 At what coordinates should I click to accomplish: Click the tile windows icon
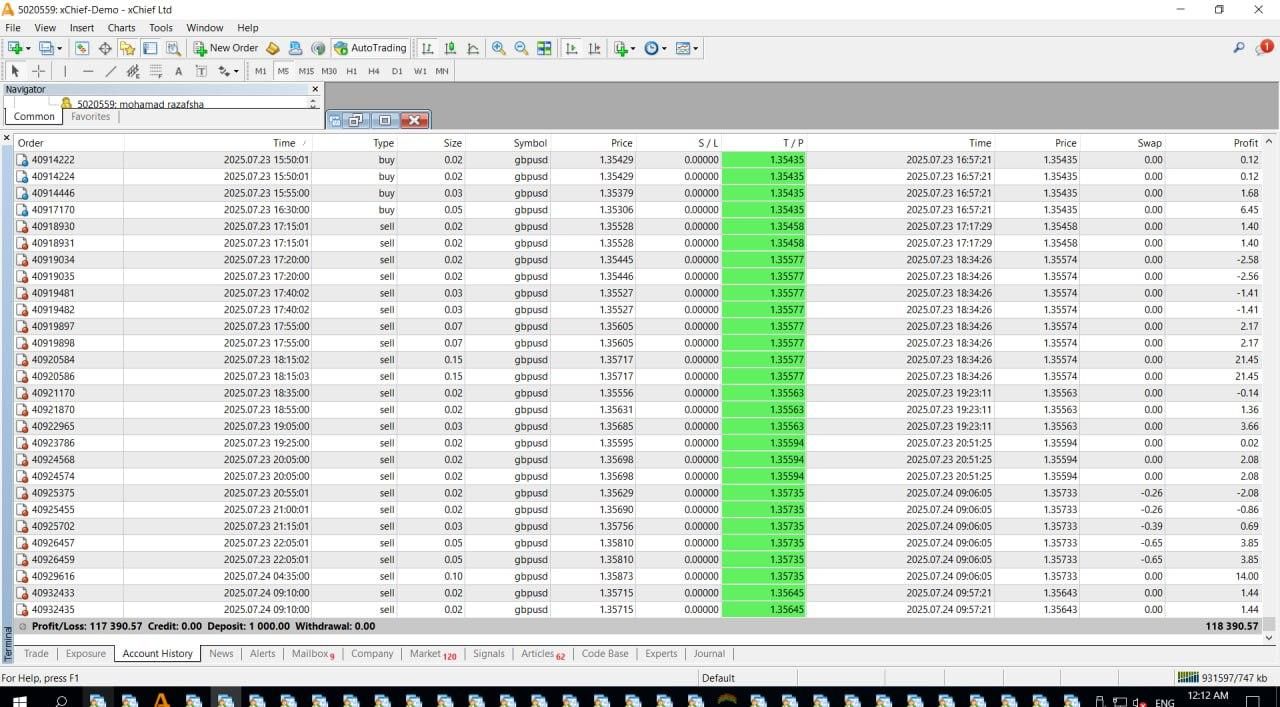(x=544, y=48)
